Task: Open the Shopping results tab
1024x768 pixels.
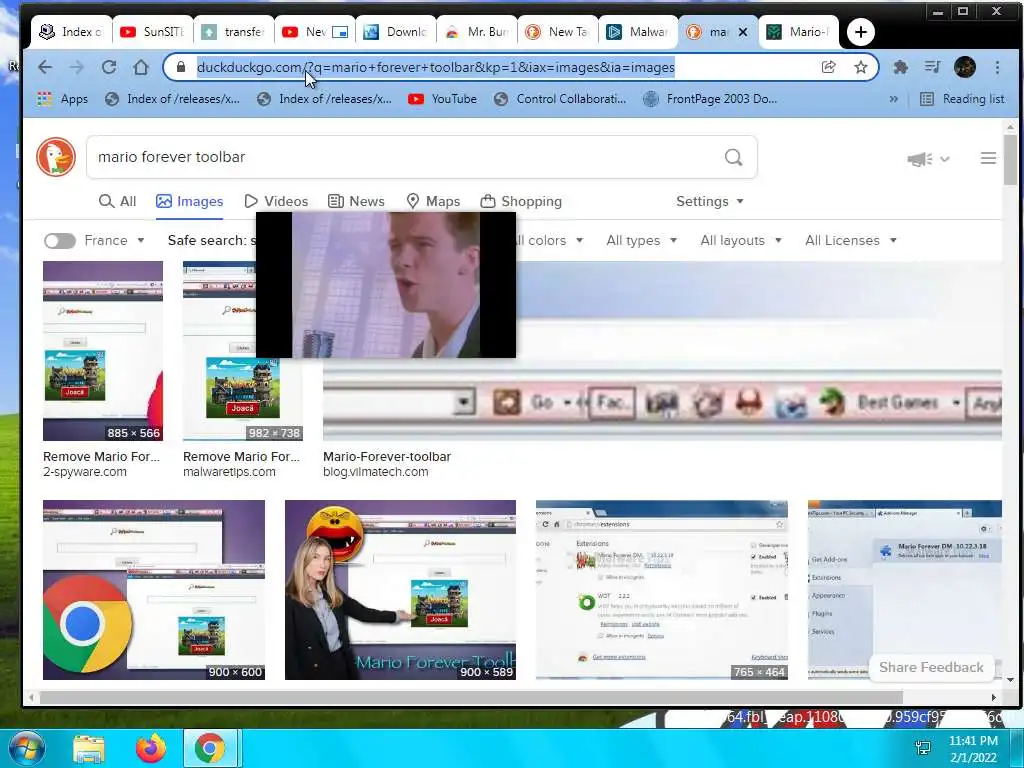Action: pos(520,201)
